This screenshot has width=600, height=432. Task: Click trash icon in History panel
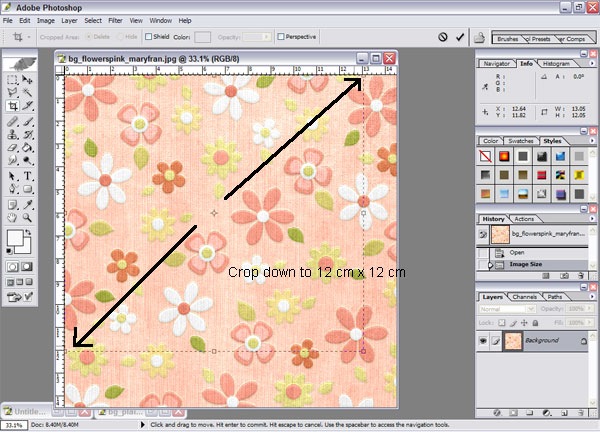pos(581,277)
